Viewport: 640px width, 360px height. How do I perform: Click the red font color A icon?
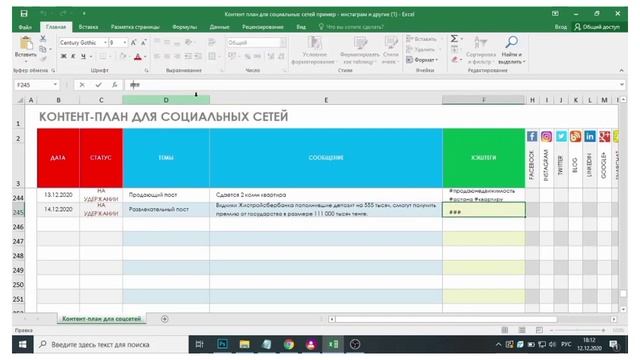(x=138, y=57)
